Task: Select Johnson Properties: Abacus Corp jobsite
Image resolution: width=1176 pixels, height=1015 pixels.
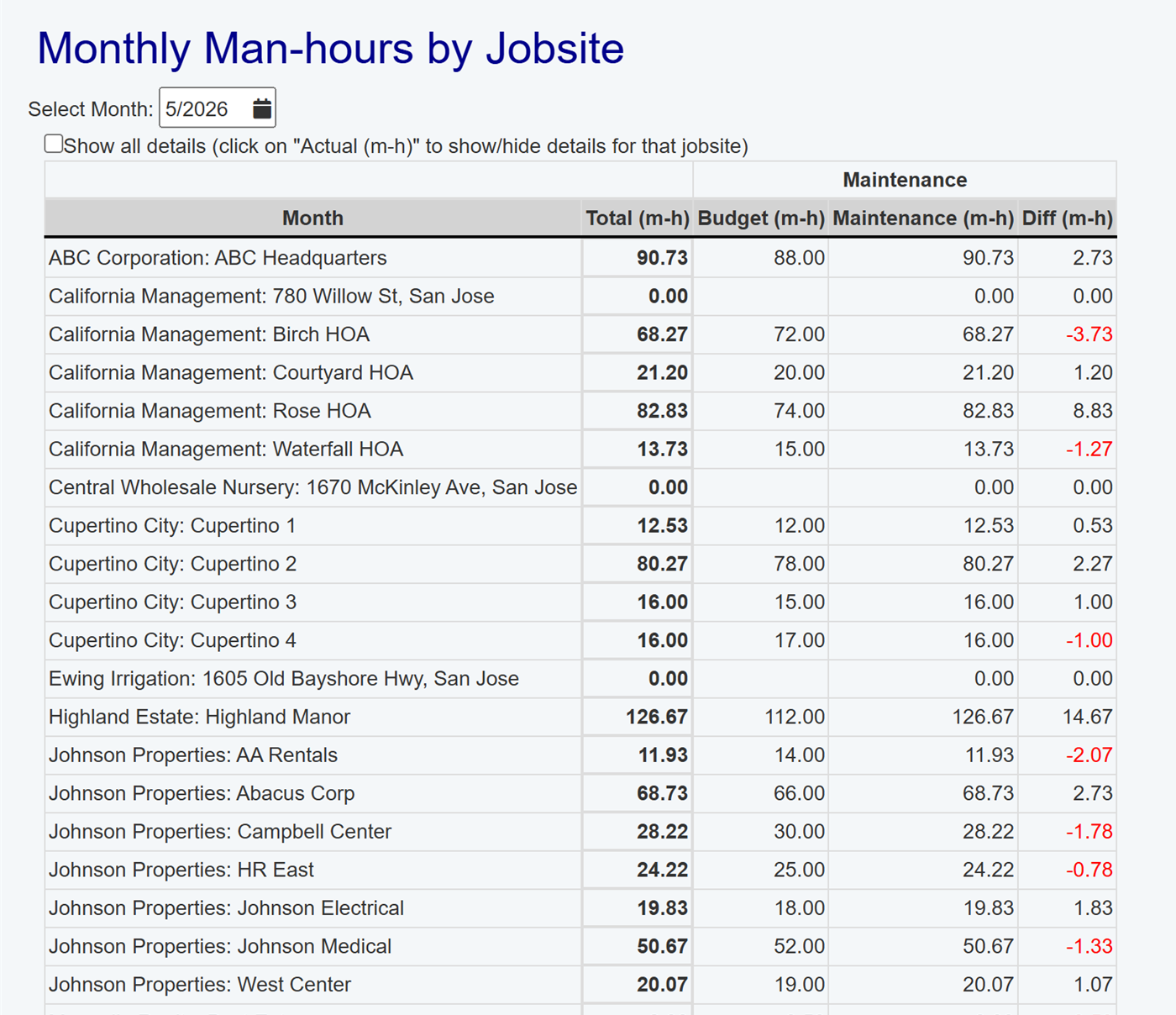Action: pyautogui.click(x=202, y=793)
